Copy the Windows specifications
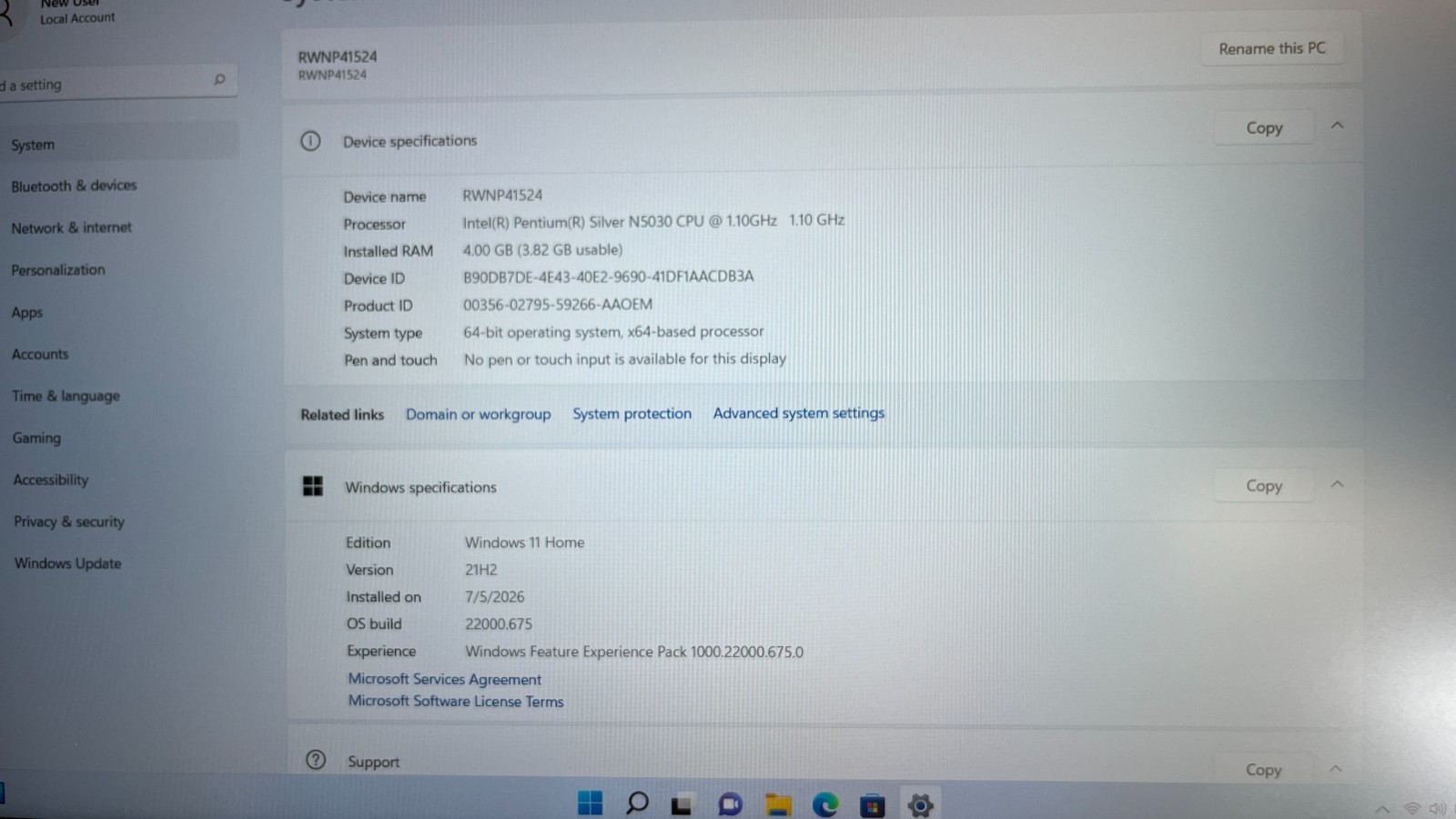The height and width of the screenshot is (819, 1456). (1264, 485)
